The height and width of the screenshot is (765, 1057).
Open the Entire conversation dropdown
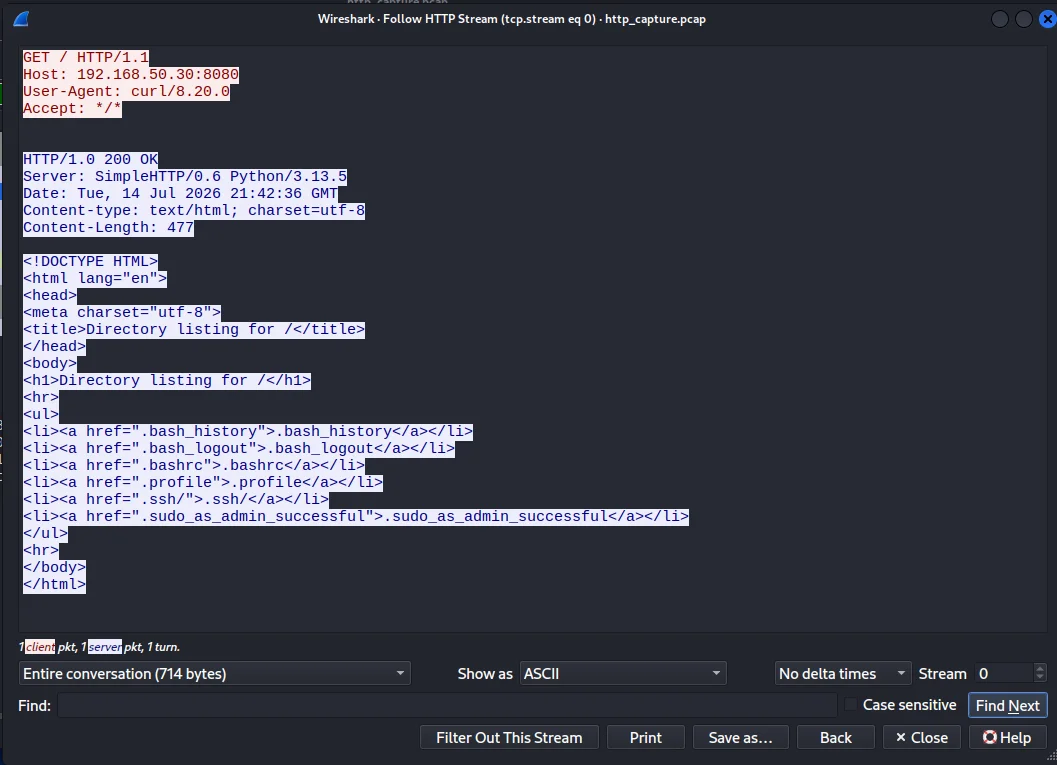(x=214, y=673)
